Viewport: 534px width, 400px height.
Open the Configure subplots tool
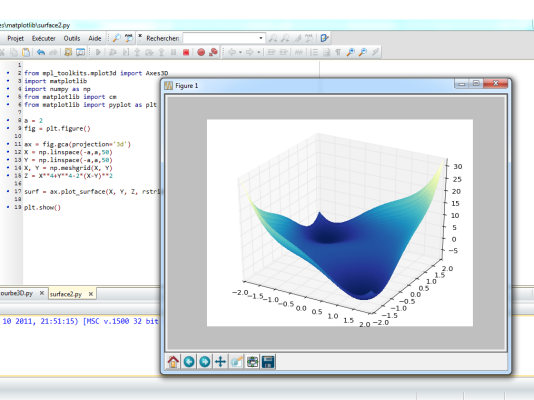tap(252, 362)
